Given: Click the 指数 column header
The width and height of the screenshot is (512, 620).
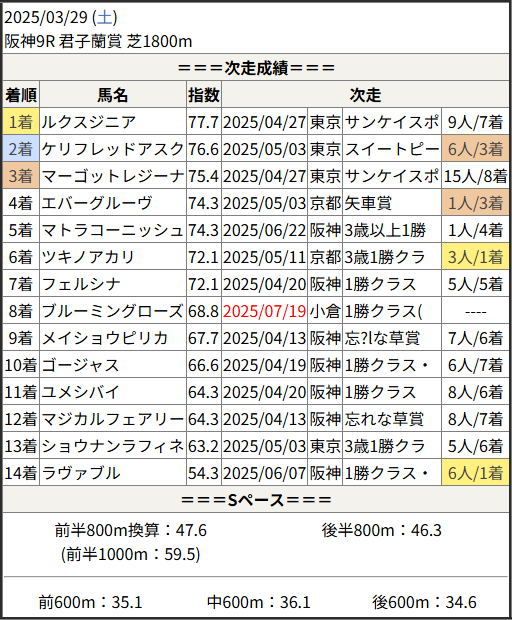Looking at the screenshot, I should click(204, 95).
